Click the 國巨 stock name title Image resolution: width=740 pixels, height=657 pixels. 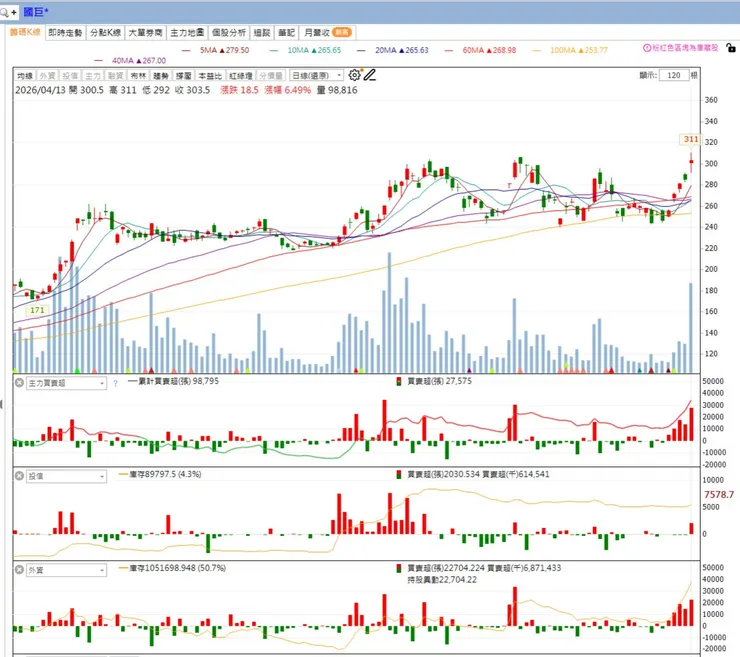[x=36, y=12]
